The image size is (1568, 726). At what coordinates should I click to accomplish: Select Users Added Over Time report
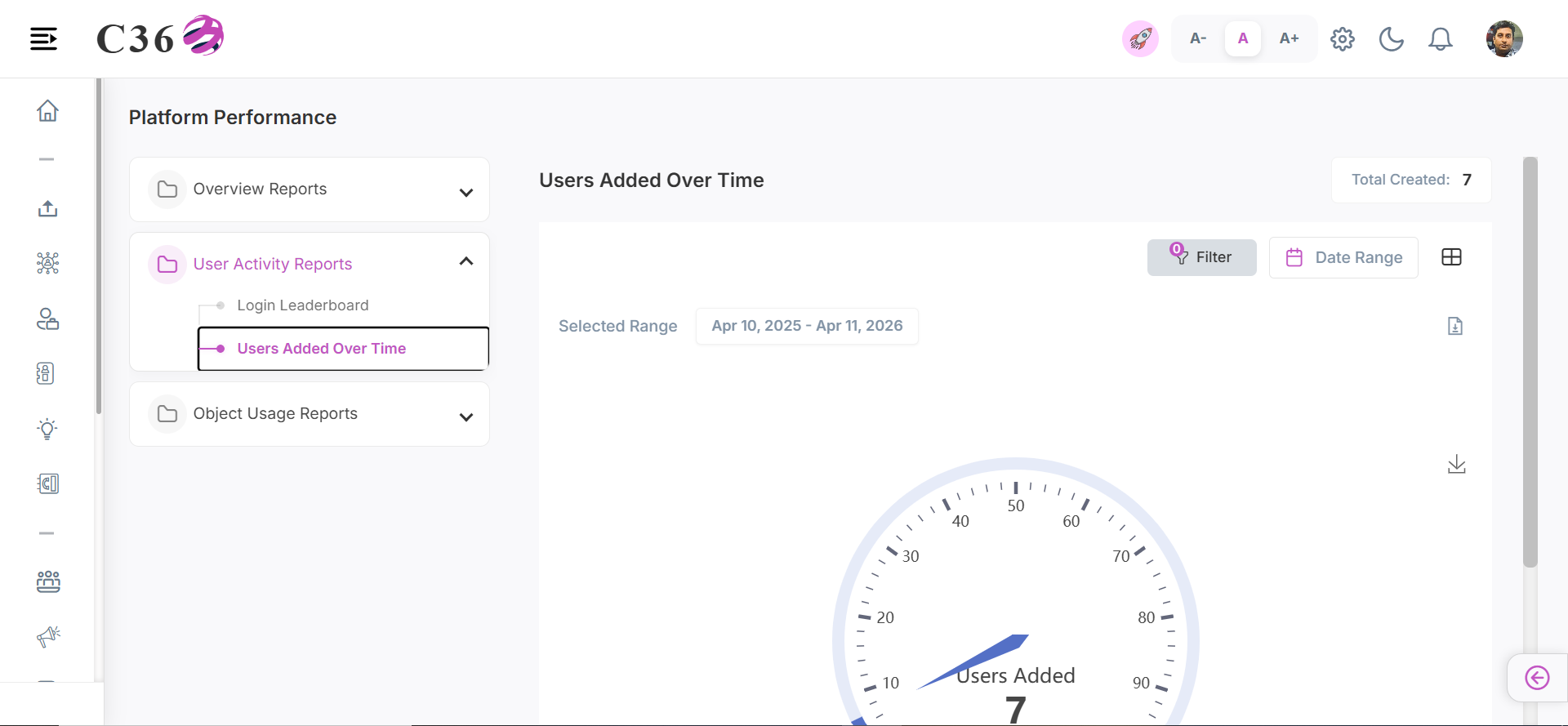tap(343, 349)
